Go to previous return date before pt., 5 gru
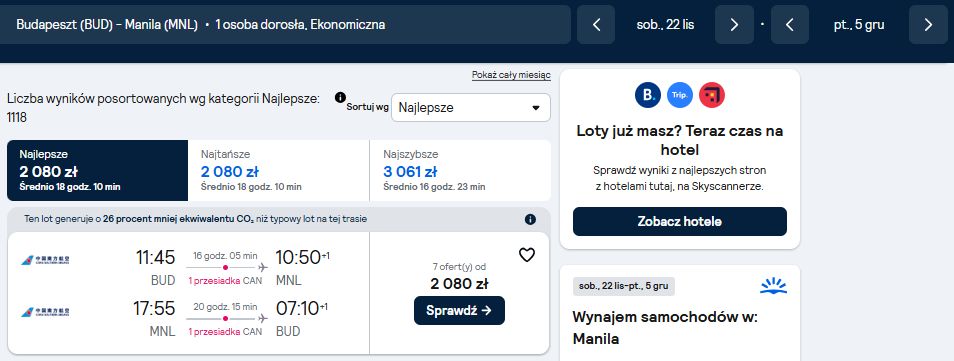 (790, 24)
